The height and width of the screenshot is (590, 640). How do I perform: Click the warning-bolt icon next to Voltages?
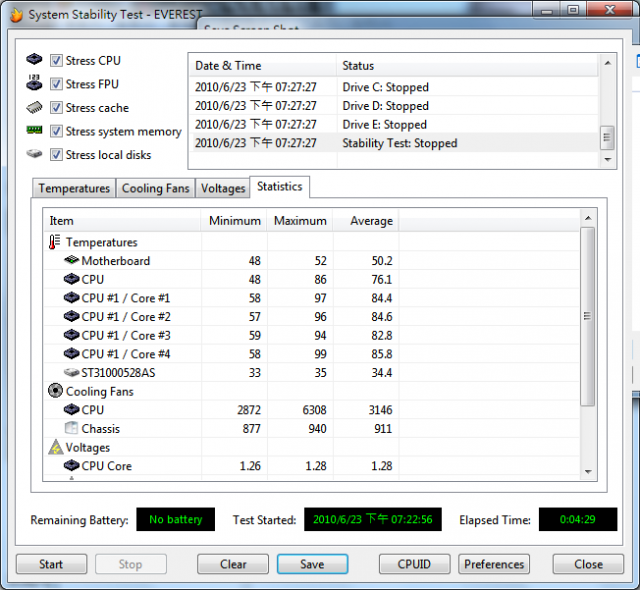coord(56,447)
